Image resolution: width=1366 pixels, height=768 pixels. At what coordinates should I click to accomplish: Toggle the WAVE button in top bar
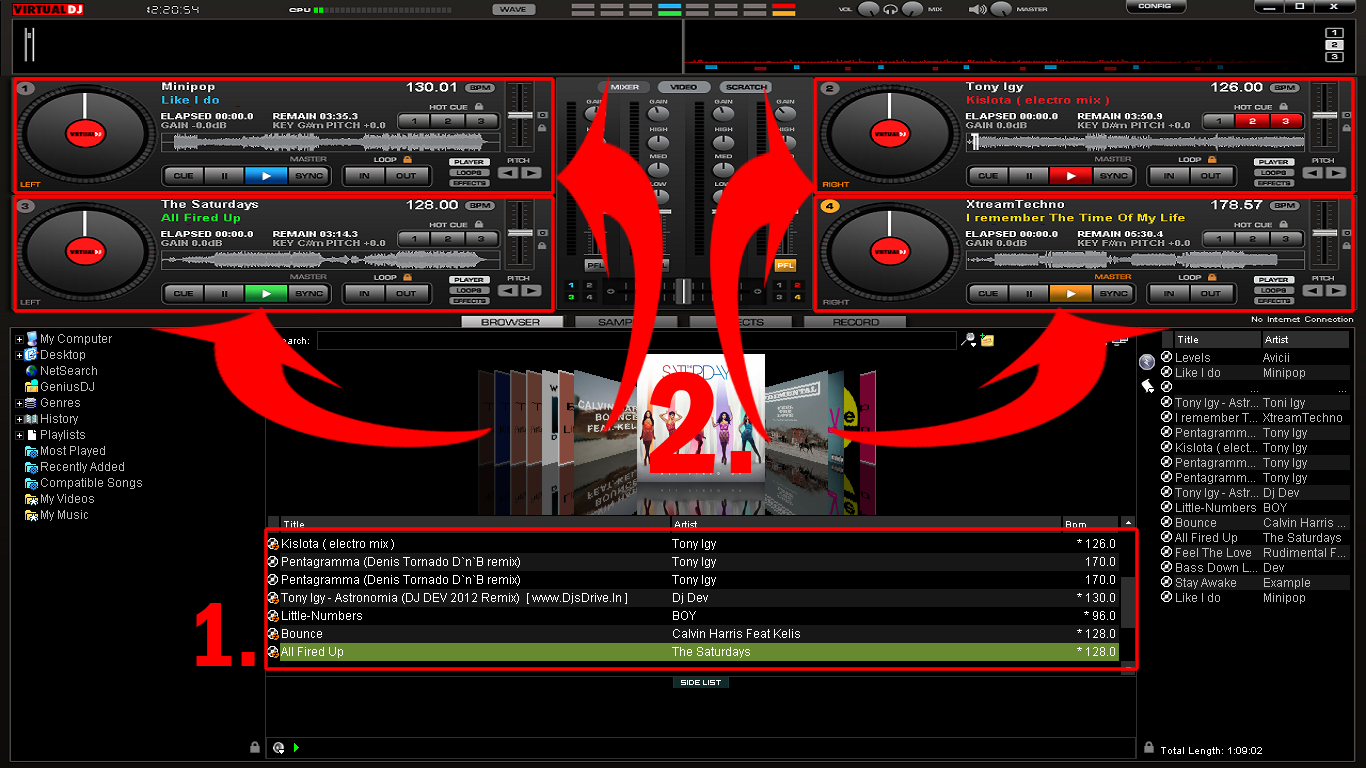[x=513, y=9]
